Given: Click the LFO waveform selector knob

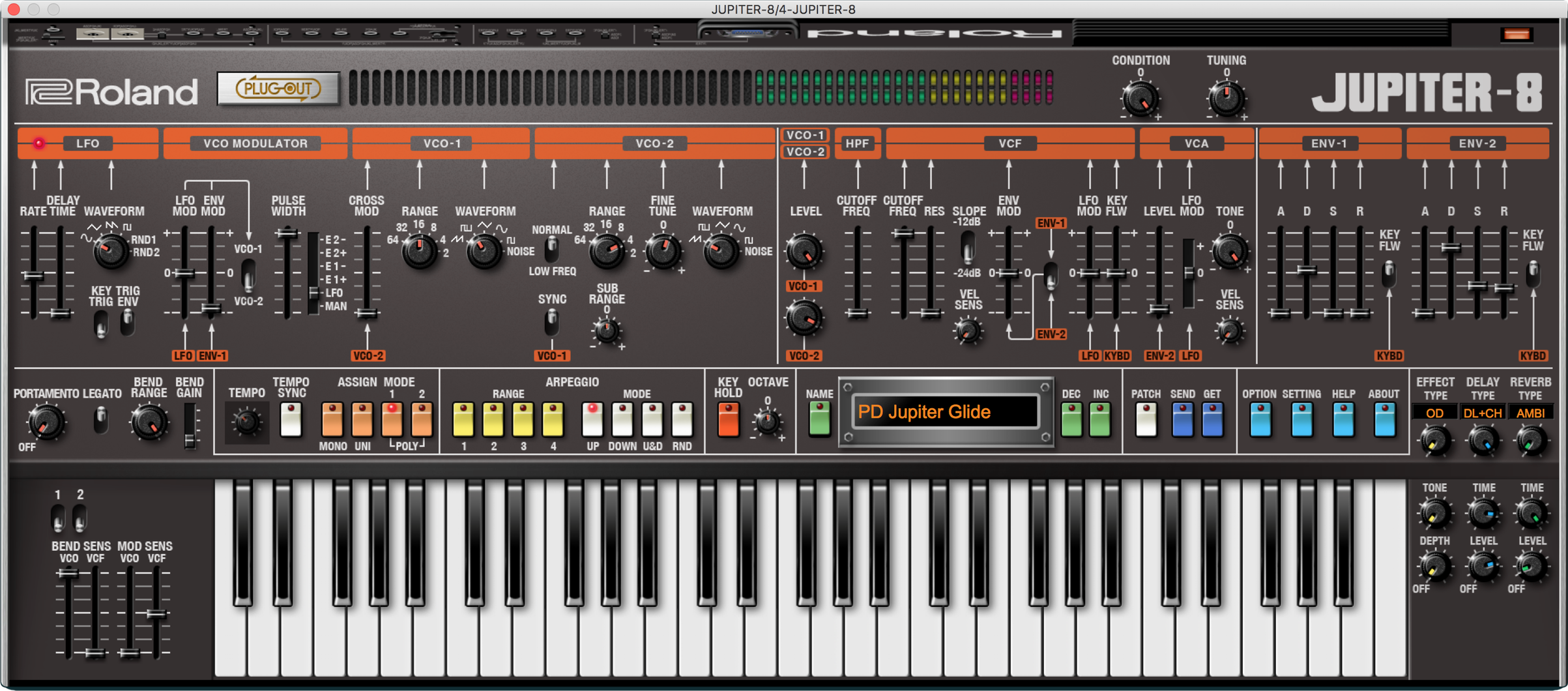Looking at the screenshot, I should click(x=109, y=251).
